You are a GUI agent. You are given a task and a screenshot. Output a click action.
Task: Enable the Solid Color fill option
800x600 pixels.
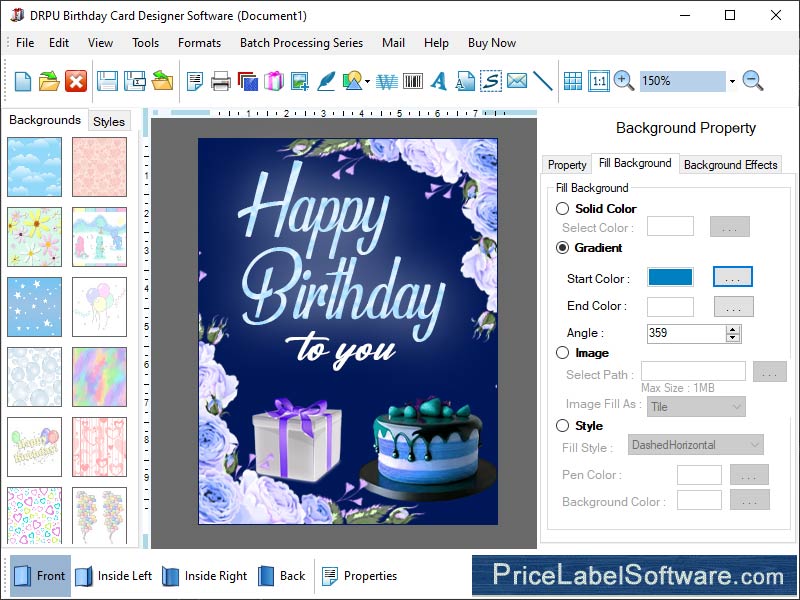(x=563, y=209)
